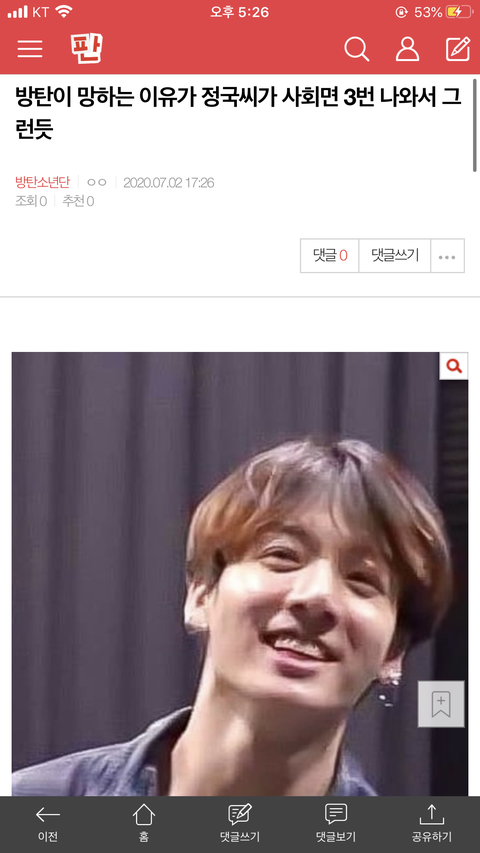Screen dimensions: 480x853
Task: Open the 방탄소년단 category link
Action: point(42,182)
